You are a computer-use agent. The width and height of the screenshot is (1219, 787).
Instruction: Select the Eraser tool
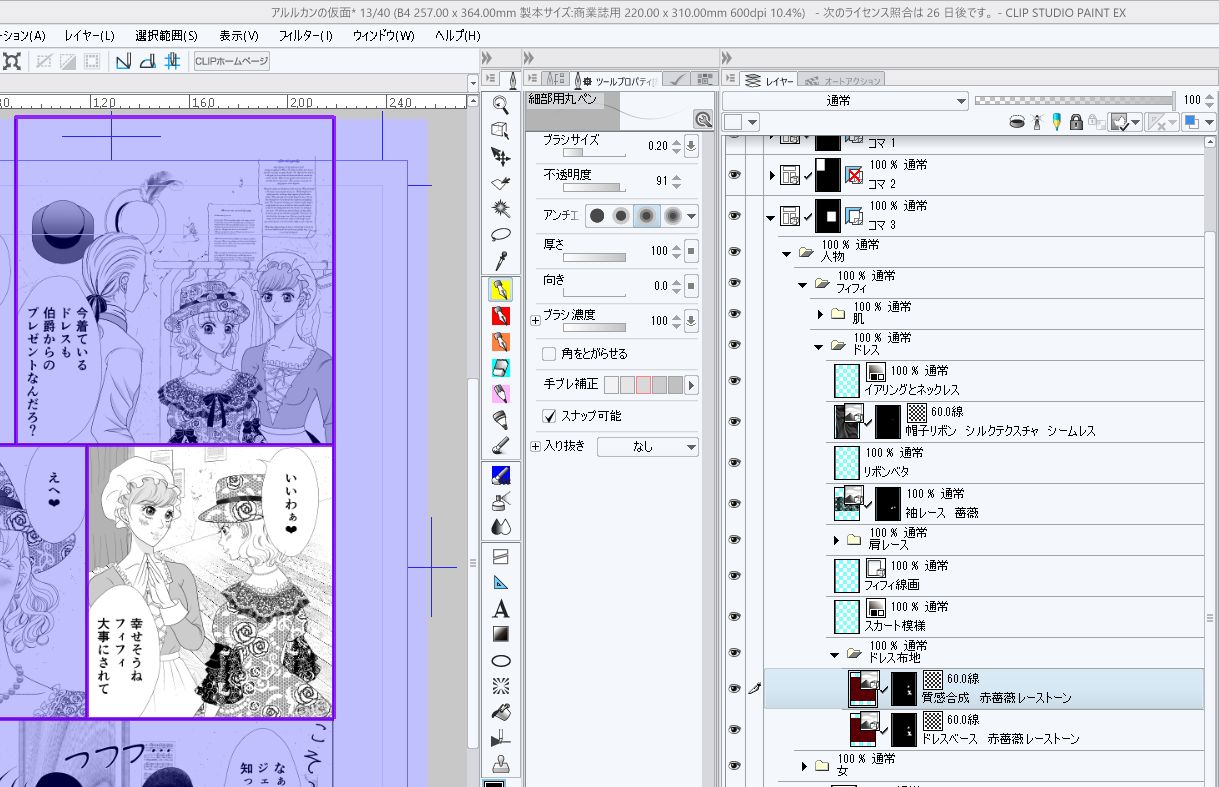(501, 368)
